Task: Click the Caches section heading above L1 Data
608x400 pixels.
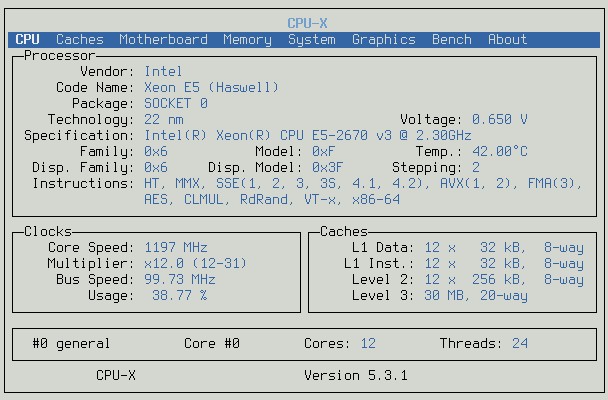Action: pos(344,231)
